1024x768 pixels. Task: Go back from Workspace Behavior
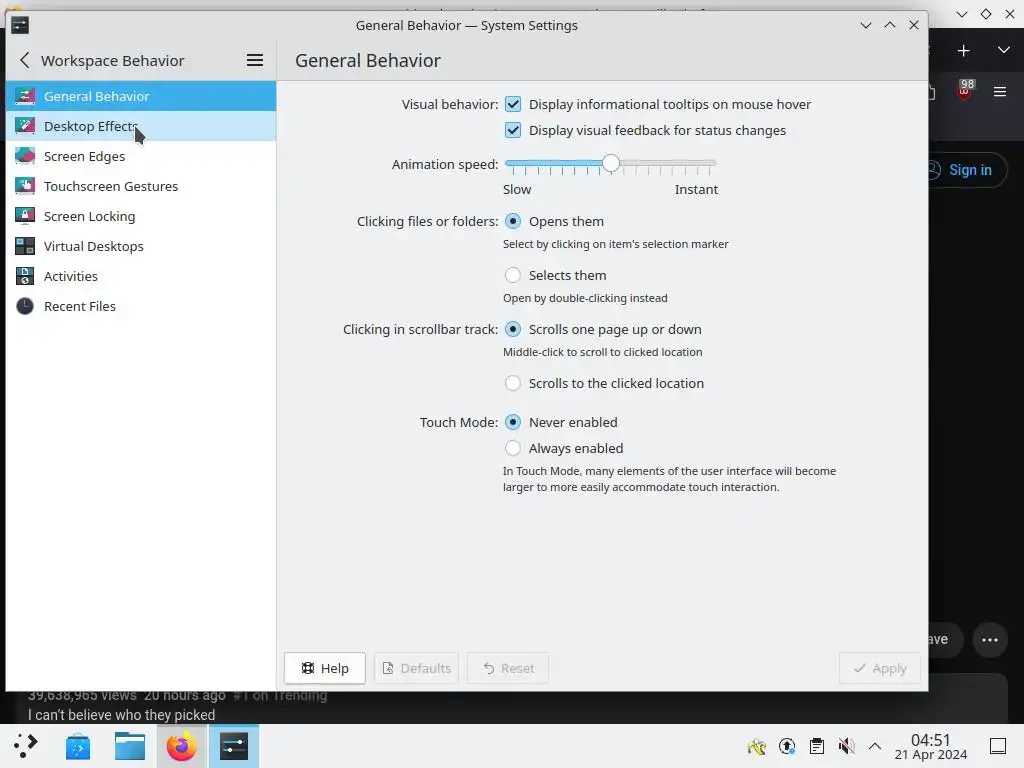24,60
